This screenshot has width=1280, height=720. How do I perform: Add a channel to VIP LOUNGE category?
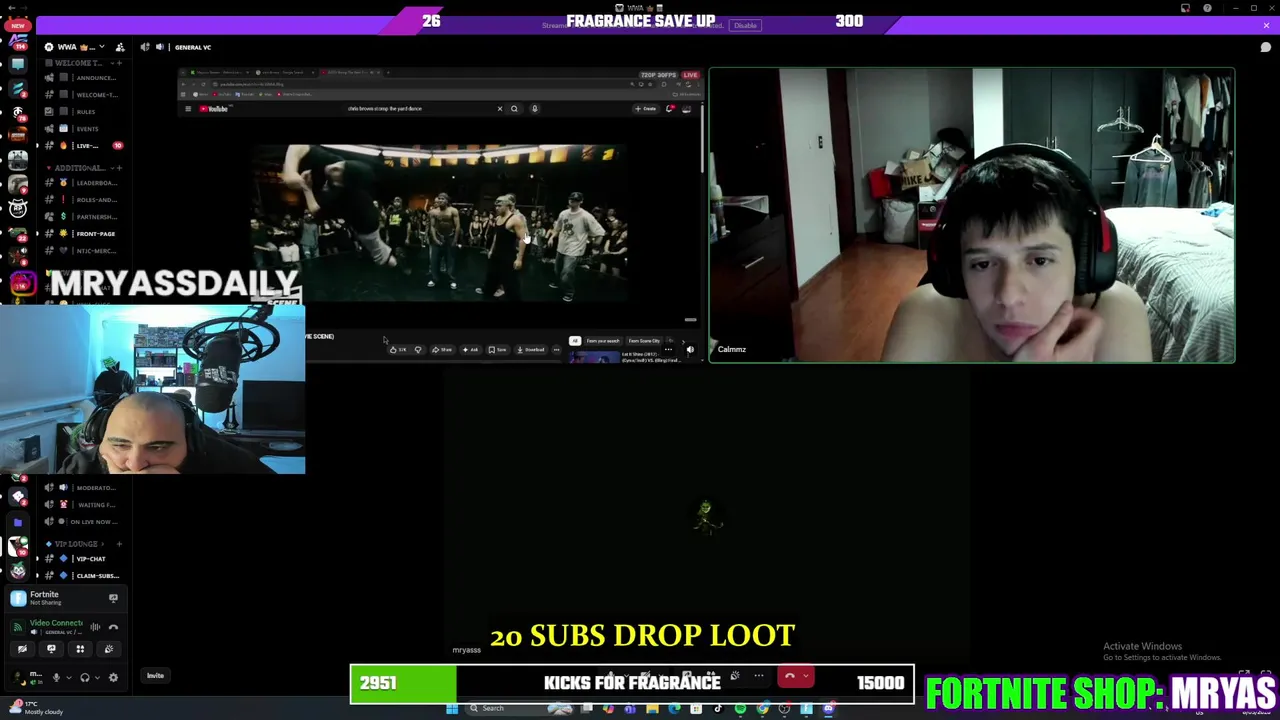[119, 544]
